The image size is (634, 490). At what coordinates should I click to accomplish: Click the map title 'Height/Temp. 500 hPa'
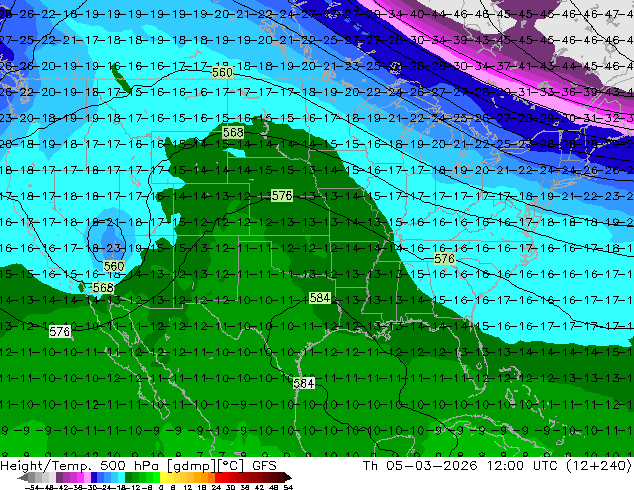pos(78,466)
